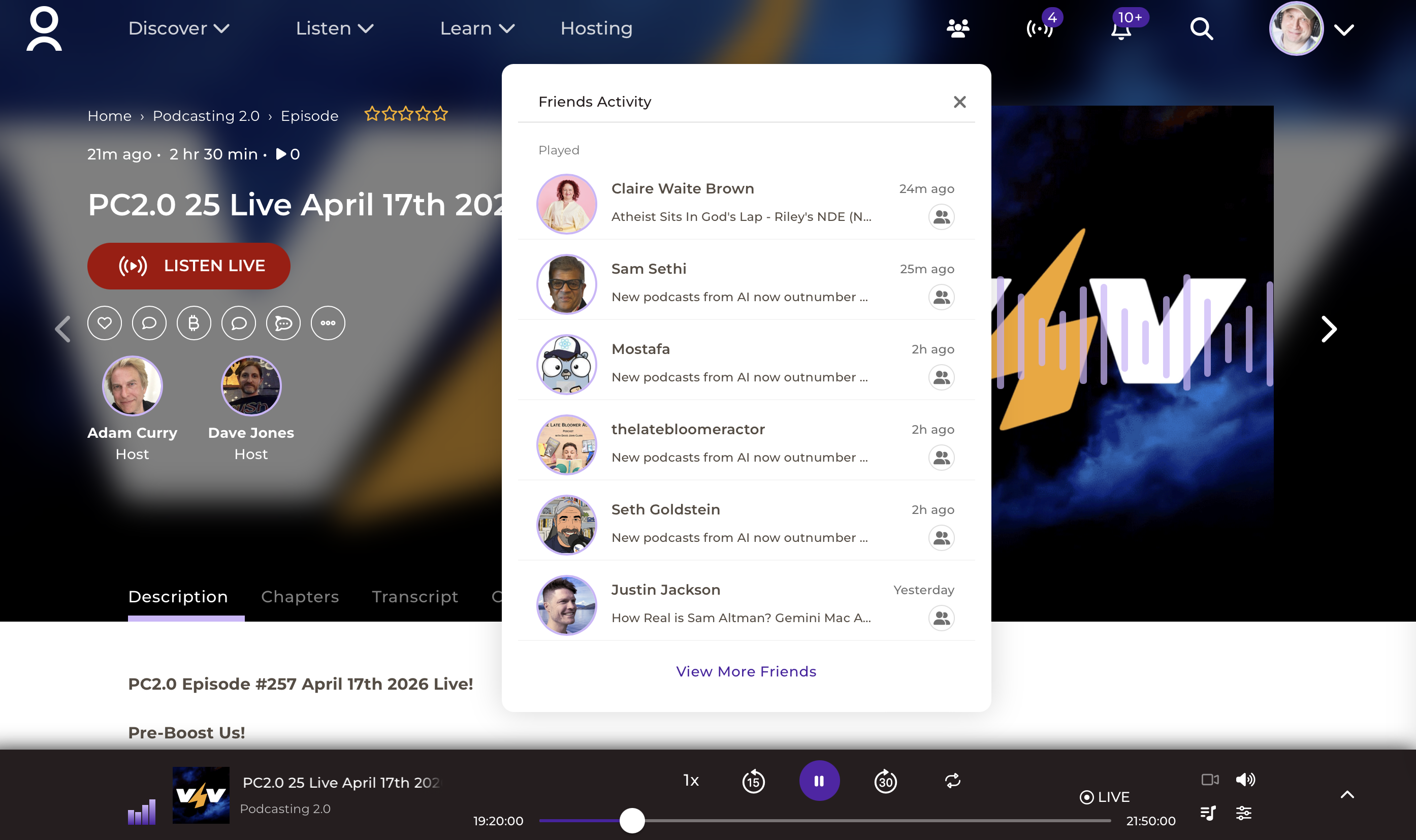The image size is (1416, 840).
Task: Open Claire Waite Brown's avatar in Friends Activity
Action: (566, 204)
